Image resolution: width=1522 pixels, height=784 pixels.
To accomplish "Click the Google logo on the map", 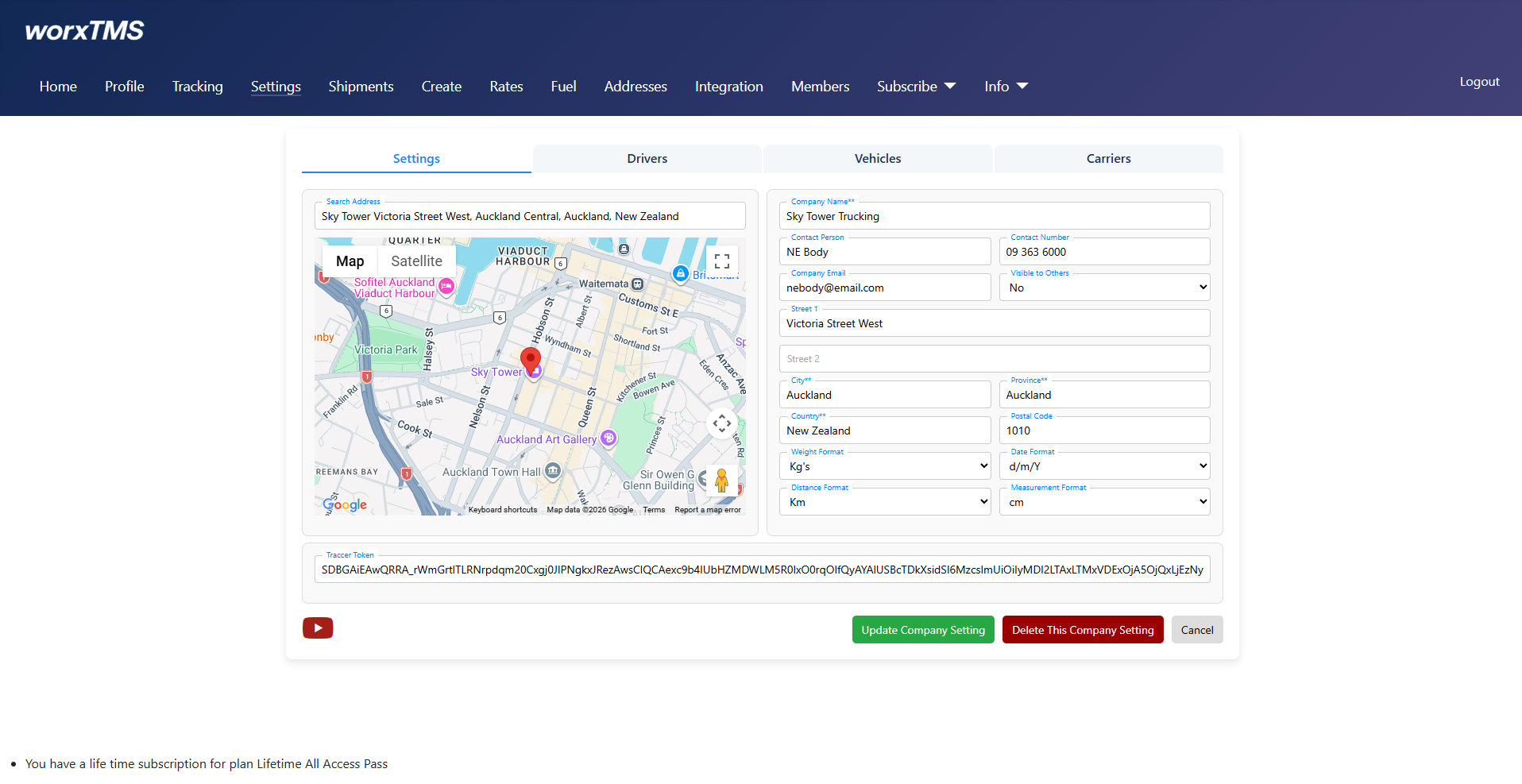I will coord(344,504).
